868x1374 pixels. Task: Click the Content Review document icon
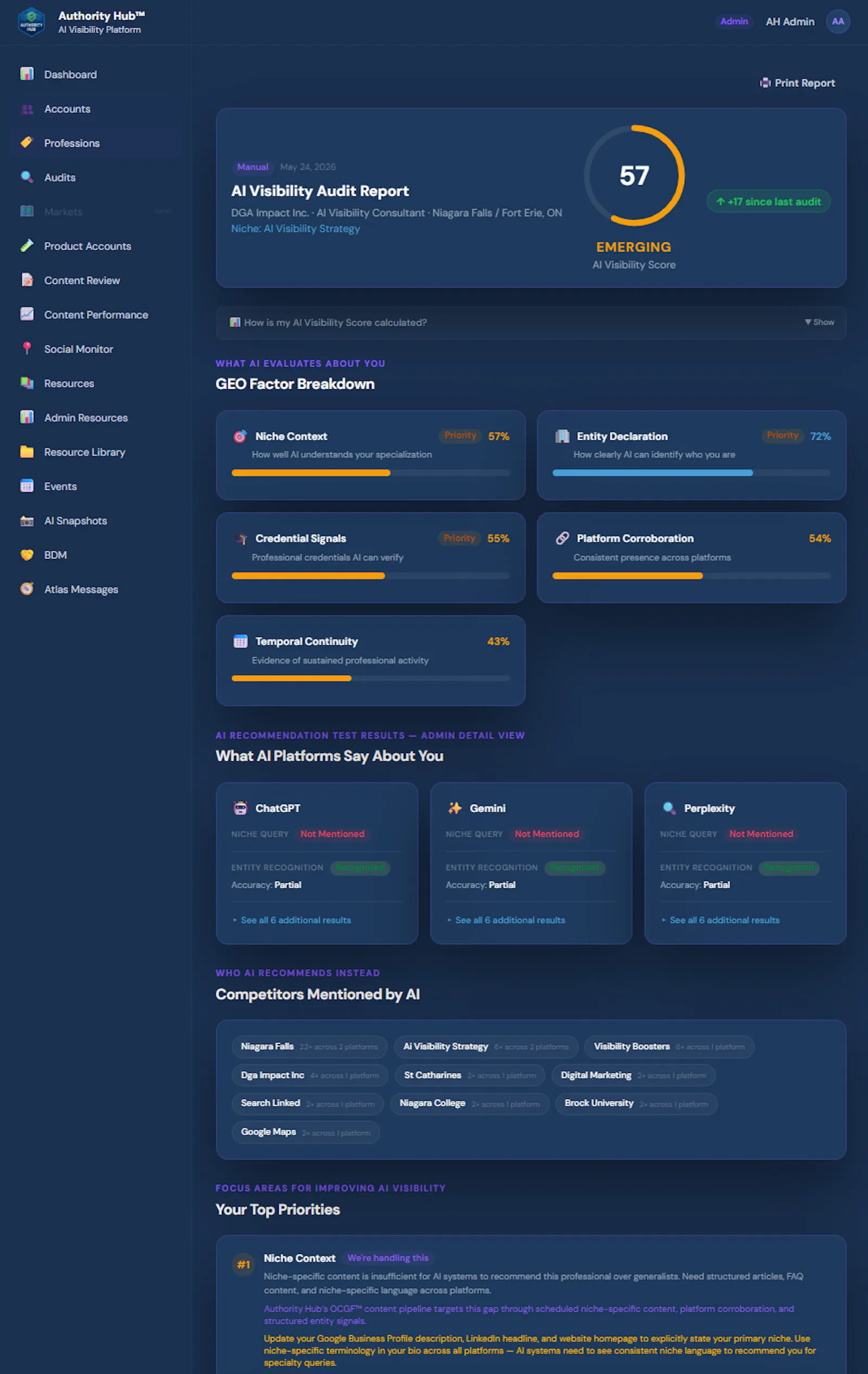(x=27, y=280)
